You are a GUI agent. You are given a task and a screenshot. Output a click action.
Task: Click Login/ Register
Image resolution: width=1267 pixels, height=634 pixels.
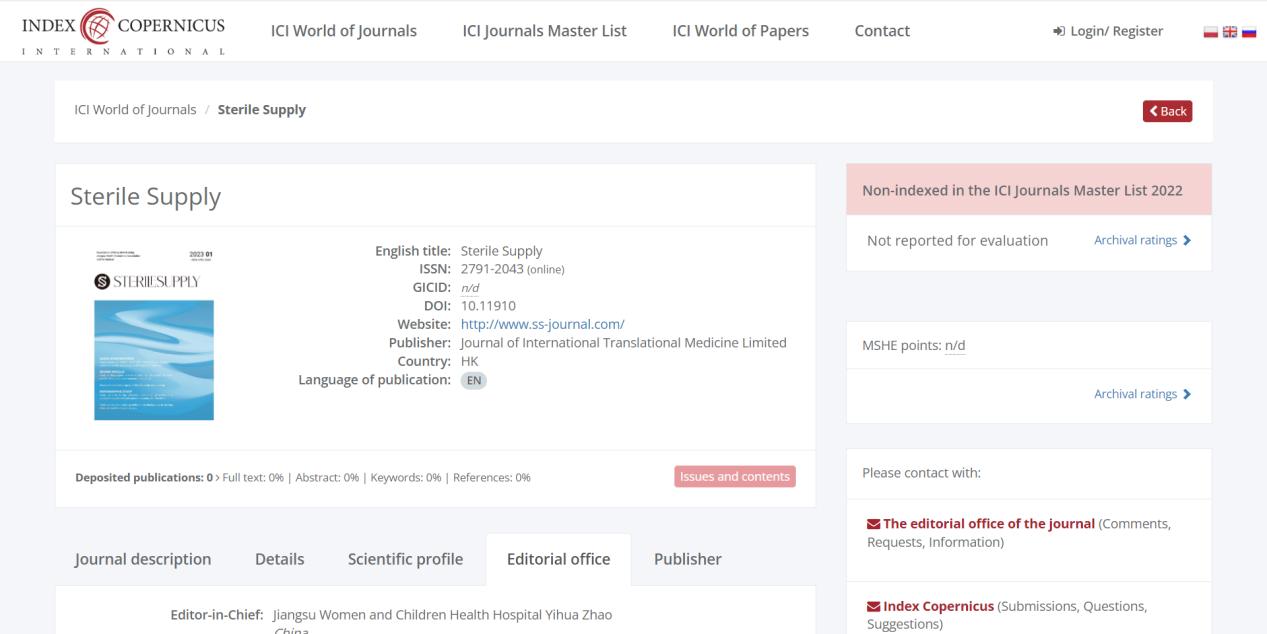[1108, 31]
